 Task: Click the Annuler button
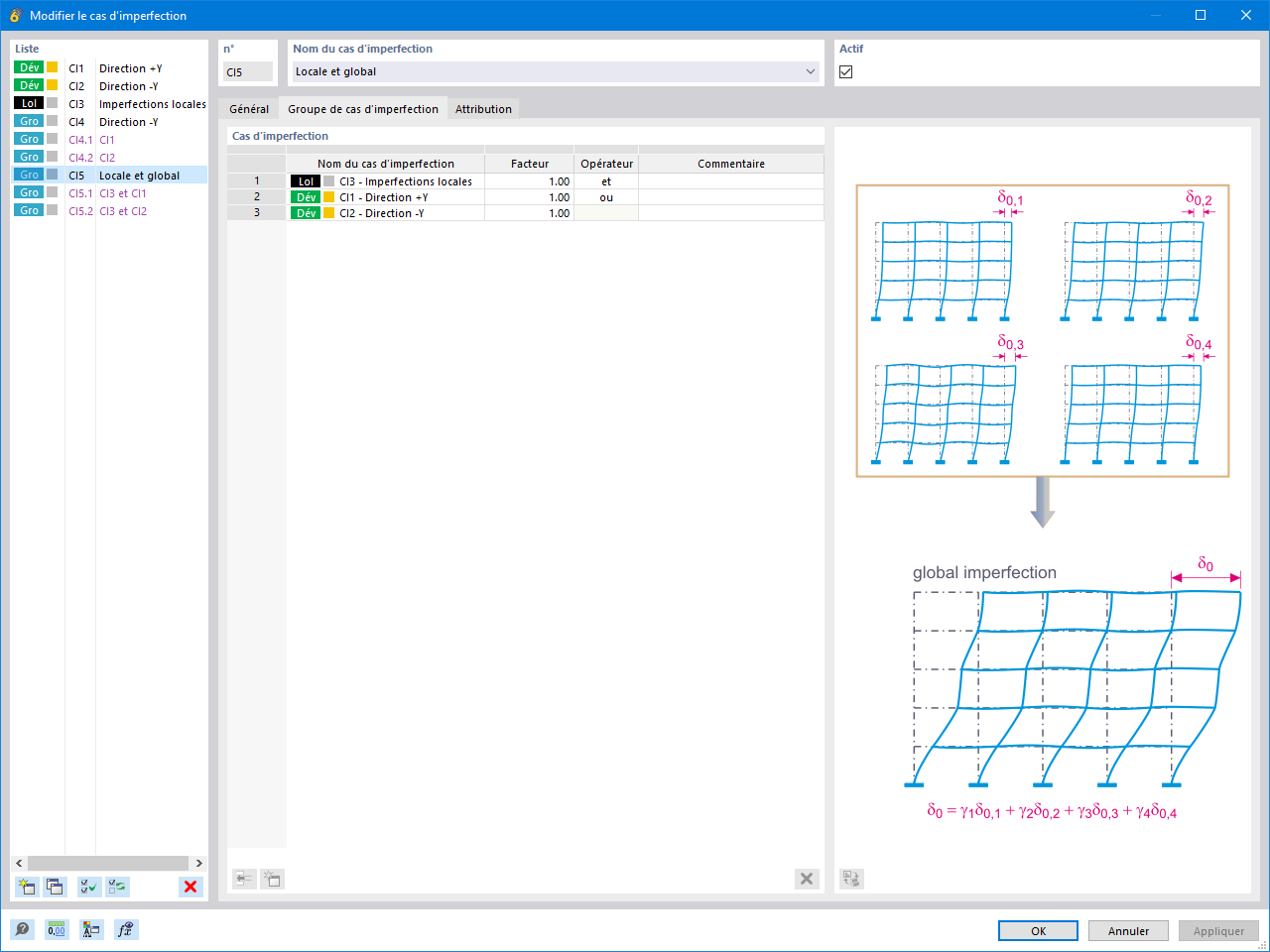pyautogui.click(x=1128, y=931)
